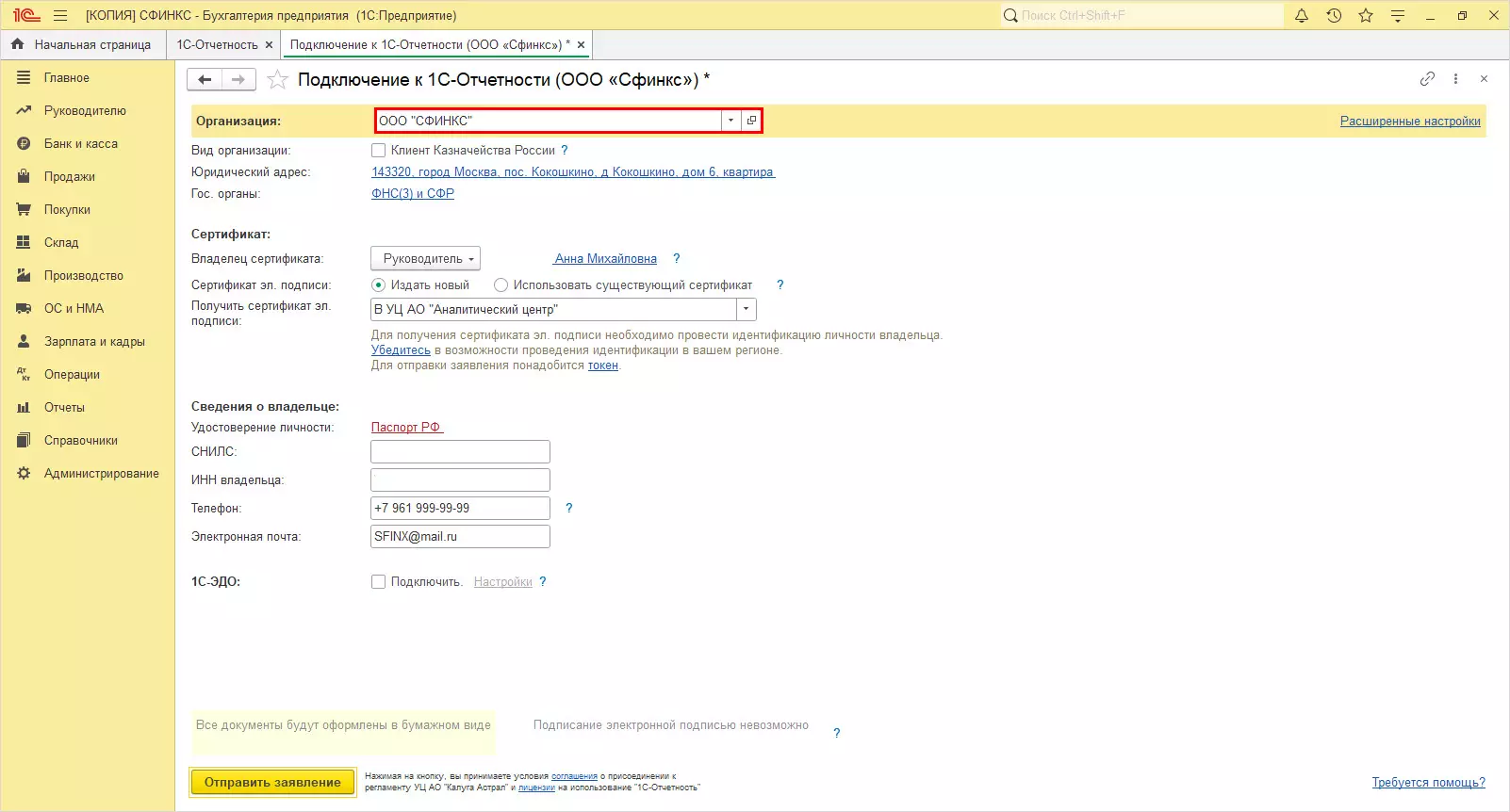Open the токен link
This screenshot has width=1510, height=812.
603,365
